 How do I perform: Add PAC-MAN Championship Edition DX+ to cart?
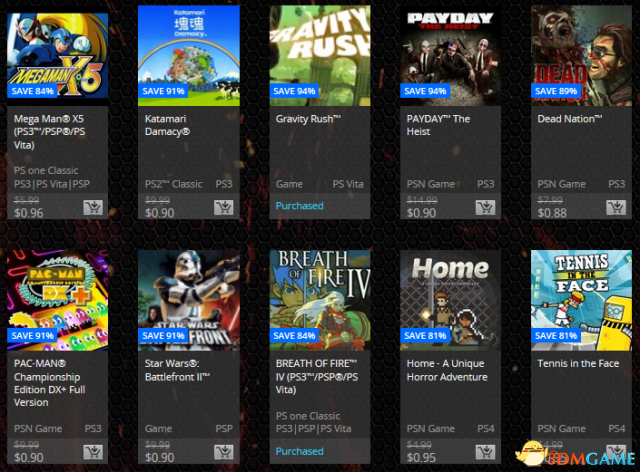(x=93, y=452)
